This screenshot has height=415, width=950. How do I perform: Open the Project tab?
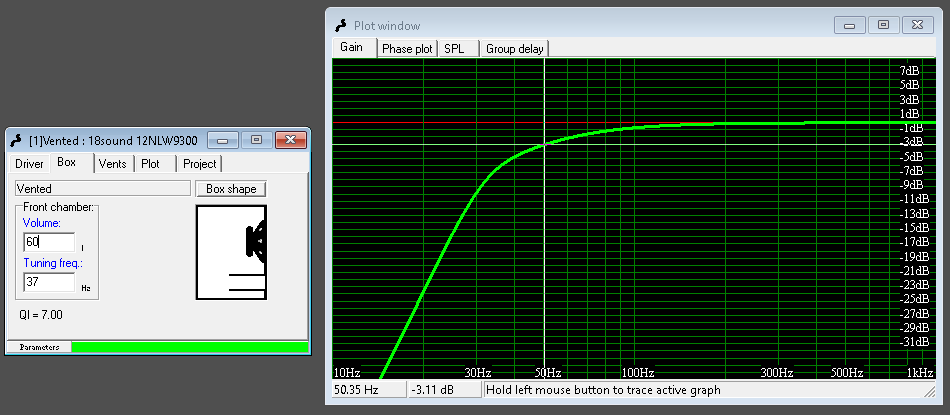coord(199,163)
